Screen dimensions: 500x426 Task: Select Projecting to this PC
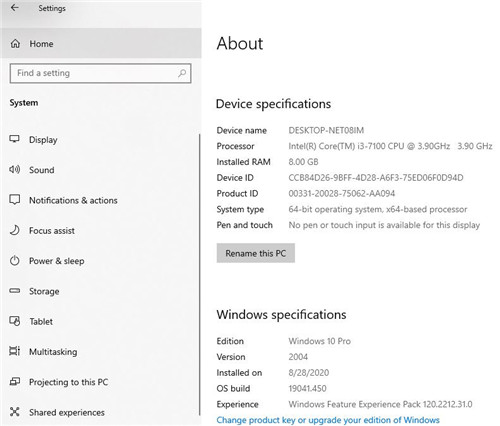pos(68,382)
